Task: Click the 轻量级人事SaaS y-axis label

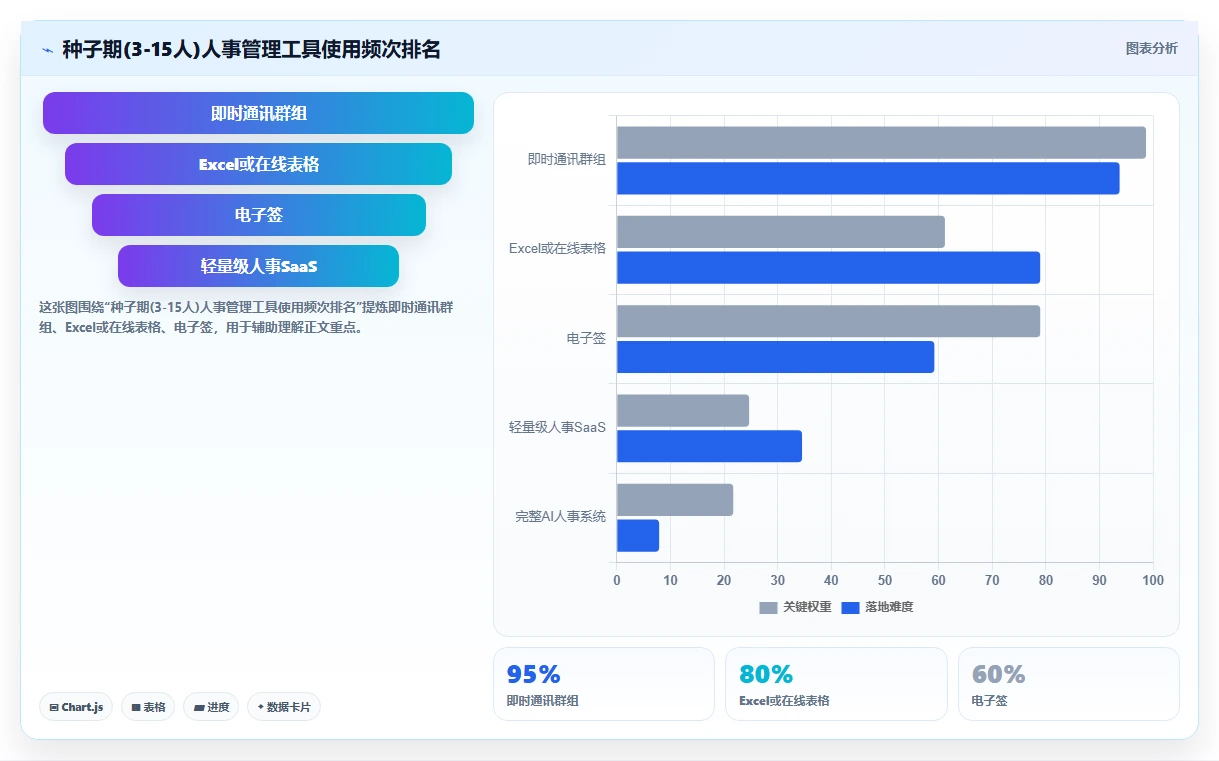Action: pos(557,427)
